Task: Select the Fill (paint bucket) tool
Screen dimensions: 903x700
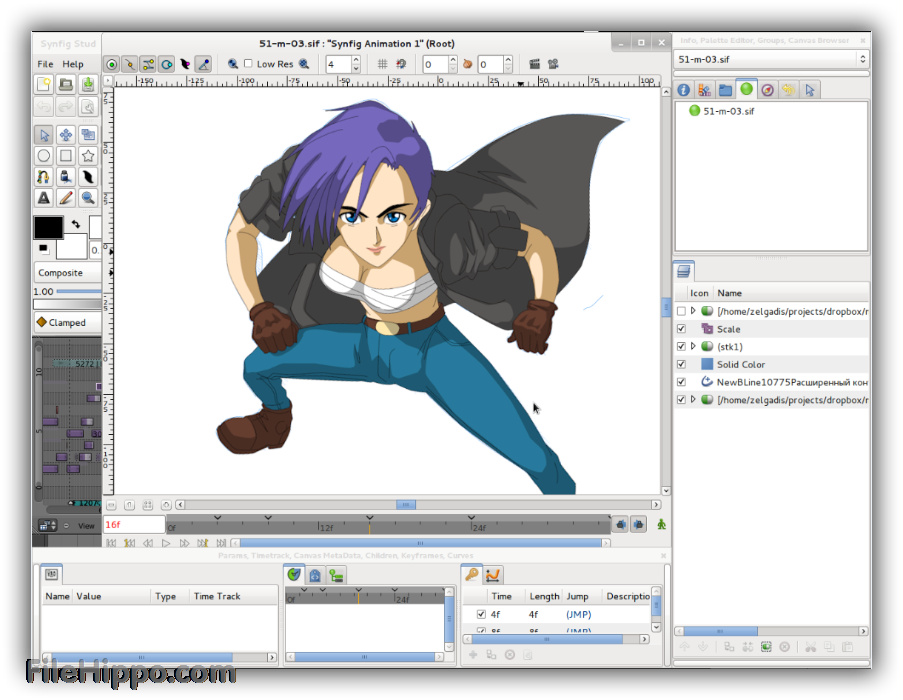Action: coord(66,177)
